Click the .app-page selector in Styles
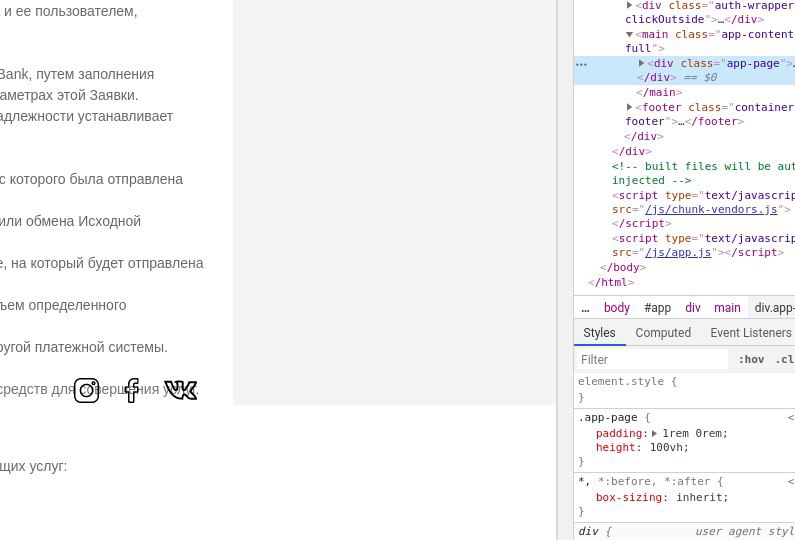Image resolution: width=795 pixels, height=540 pixels. pos(608,418)
